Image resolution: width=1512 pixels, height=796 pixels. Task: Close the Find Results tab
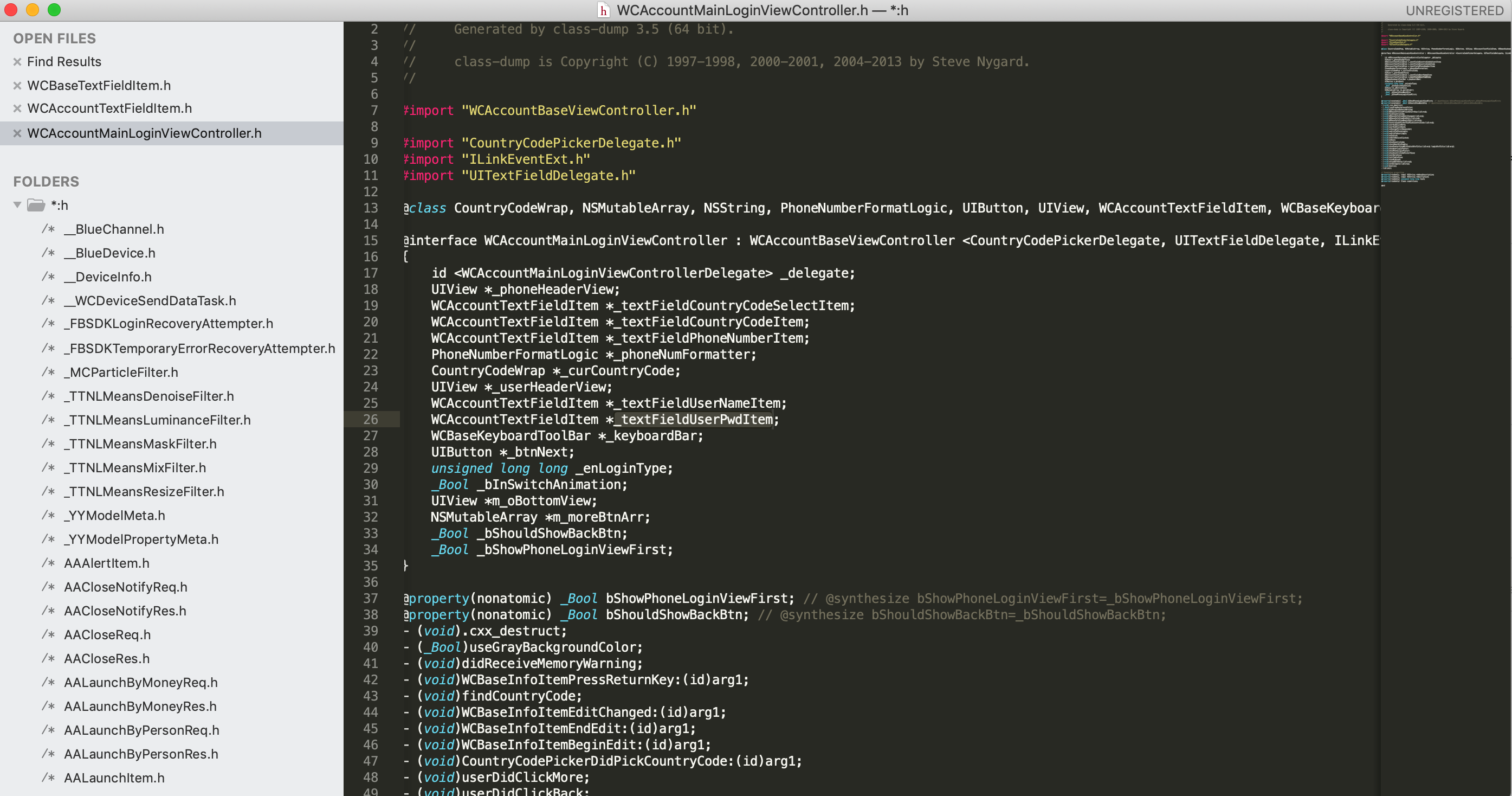pyautogui.click(x=17, y=62)
